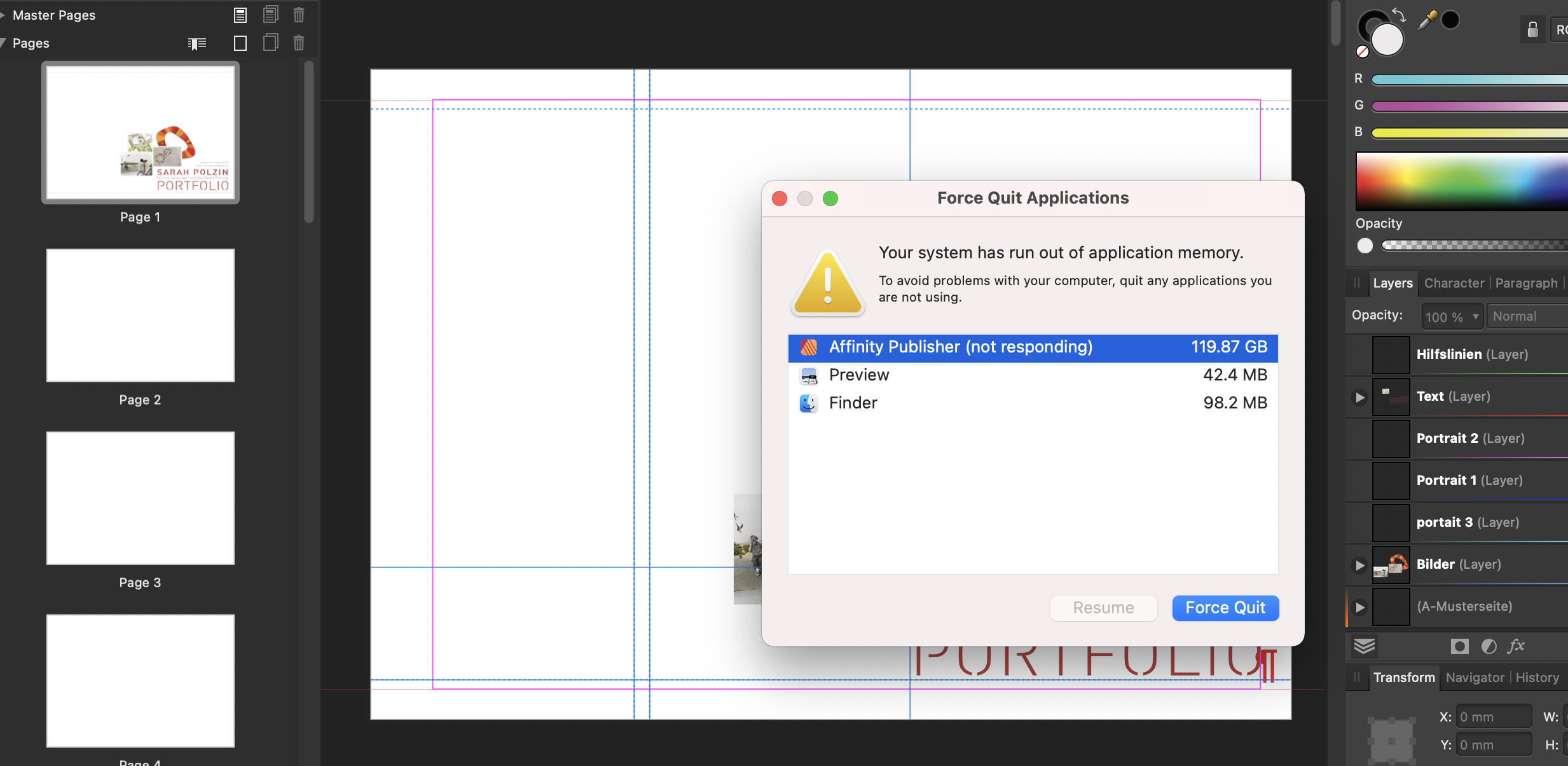Image resolution: width=1568 pixels, height=766 pixels.
Task: Click the Bilder layer thumbnail
Action: click(1391, 565)
